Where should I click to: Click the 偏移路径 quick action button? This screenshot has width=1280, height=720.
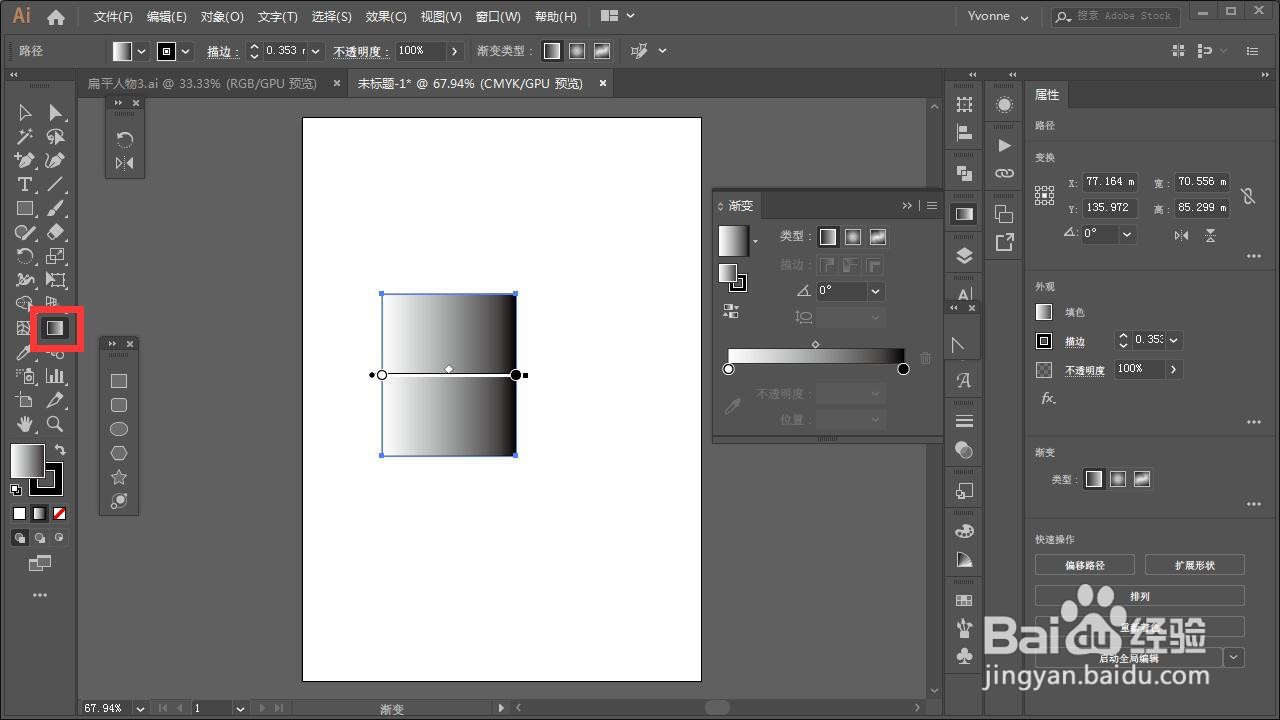point(1084,565)
